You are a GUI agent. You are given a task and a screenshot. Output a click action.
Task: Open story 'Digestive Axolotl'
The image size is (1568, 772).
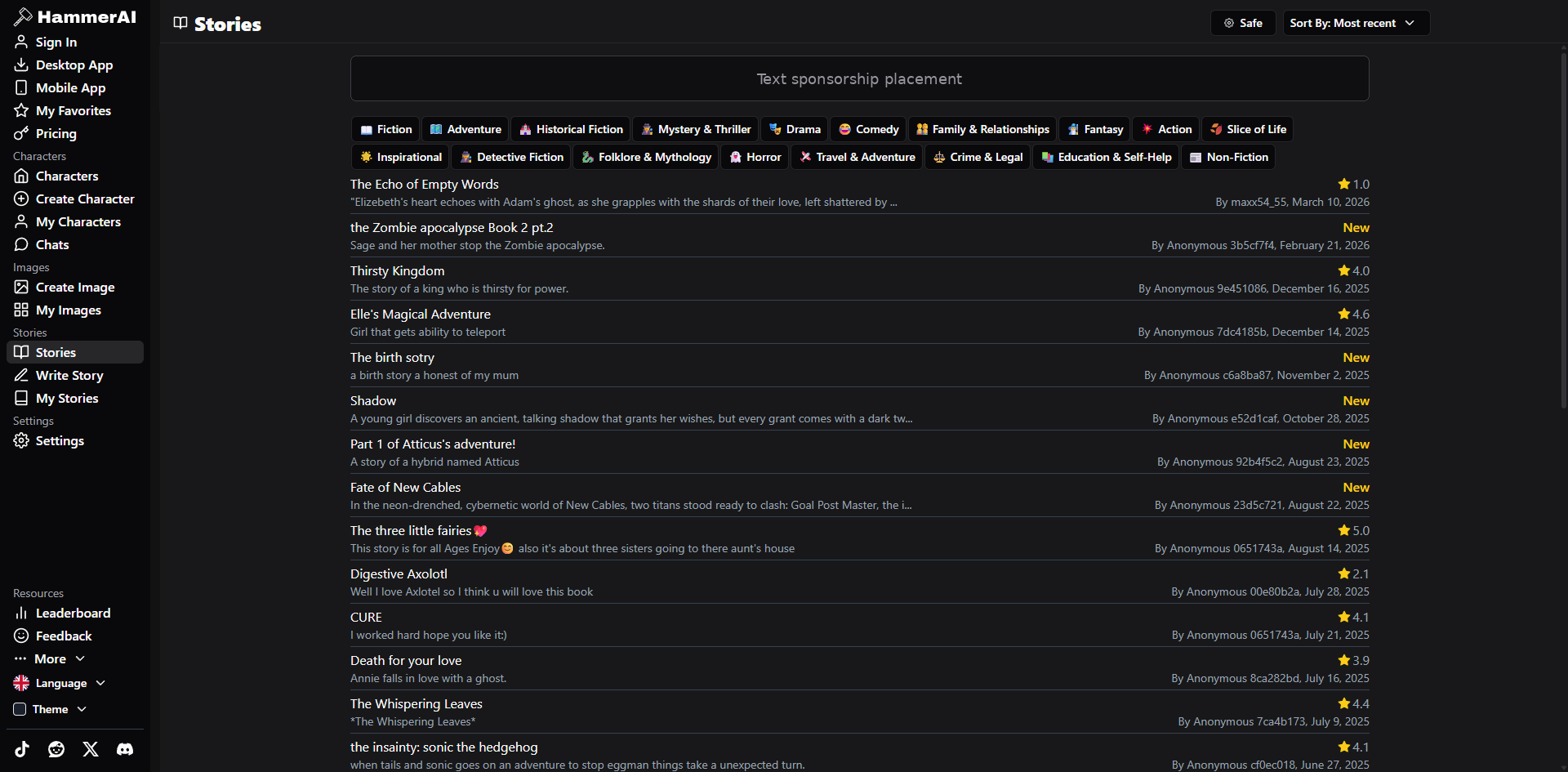point(859,582)
